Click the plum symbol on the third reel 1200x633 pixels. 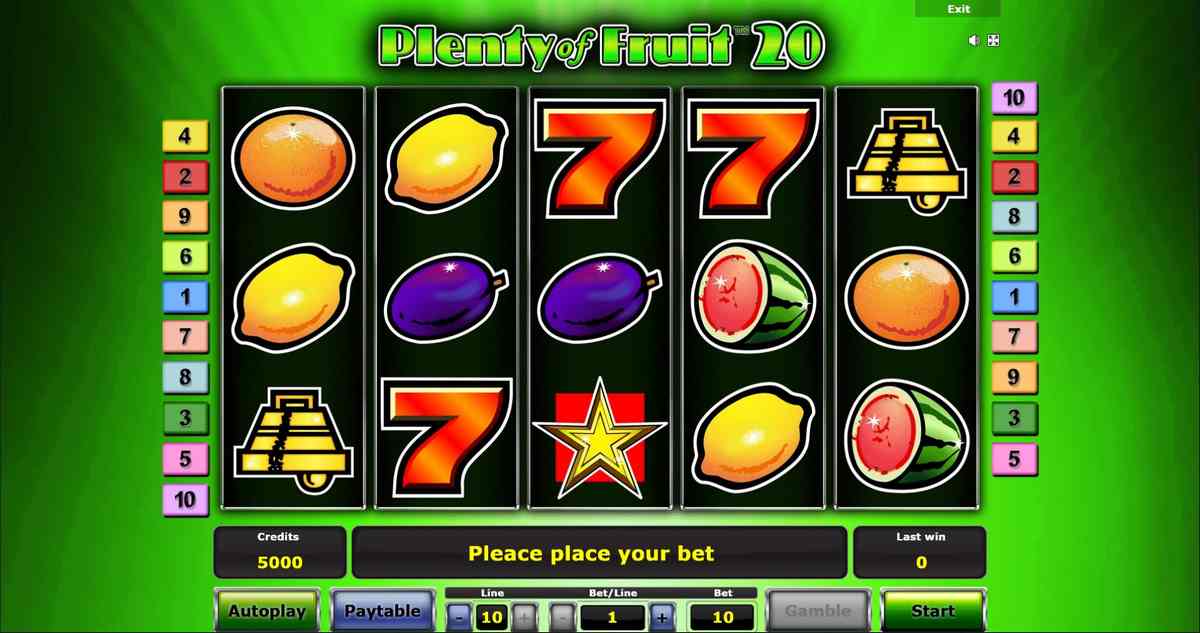tap(600, 297)
